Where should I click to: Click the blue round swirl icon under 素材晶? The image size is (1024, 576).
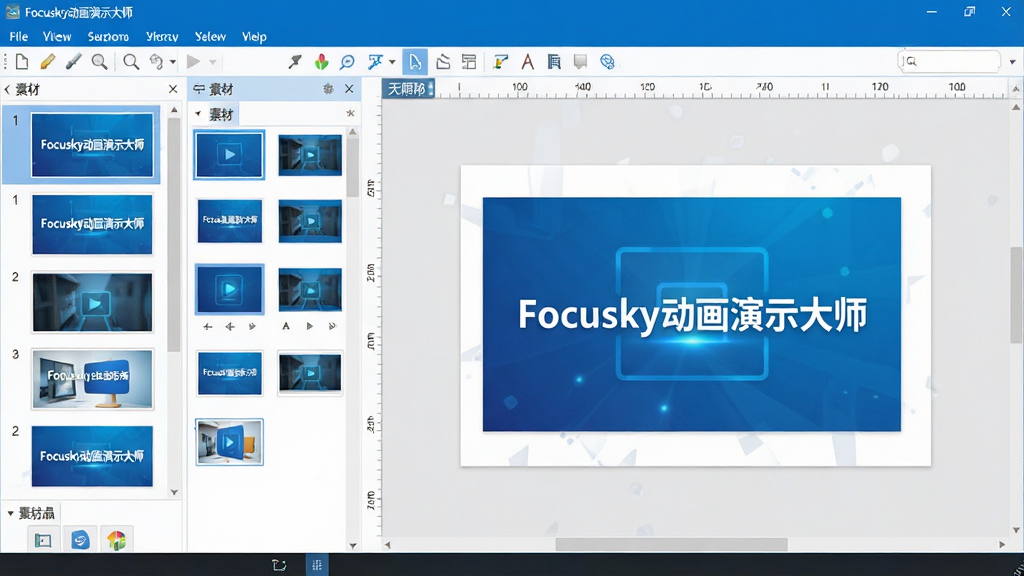(x=80, y=540)
